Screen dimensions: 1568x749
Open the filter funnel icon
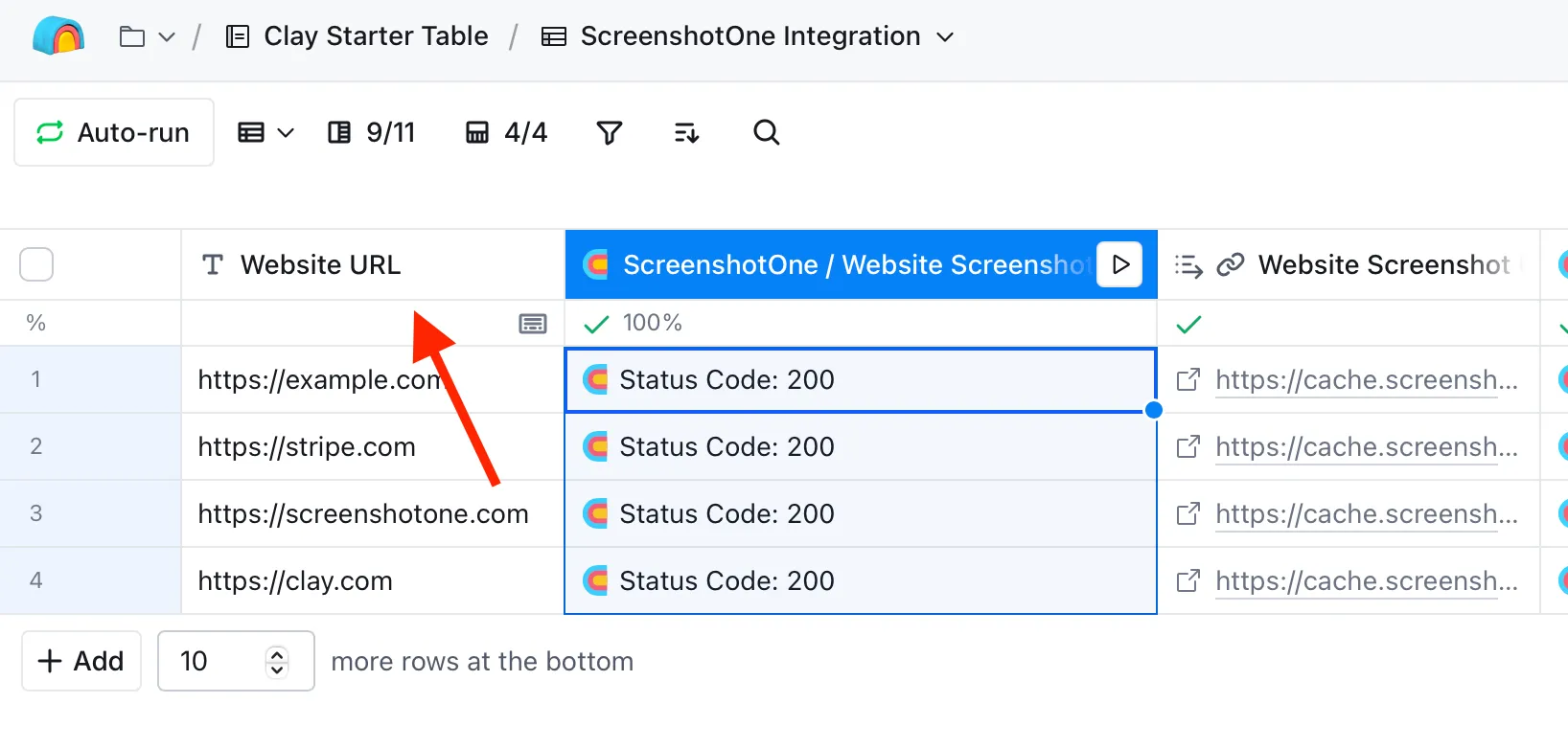tap(610, 132)
